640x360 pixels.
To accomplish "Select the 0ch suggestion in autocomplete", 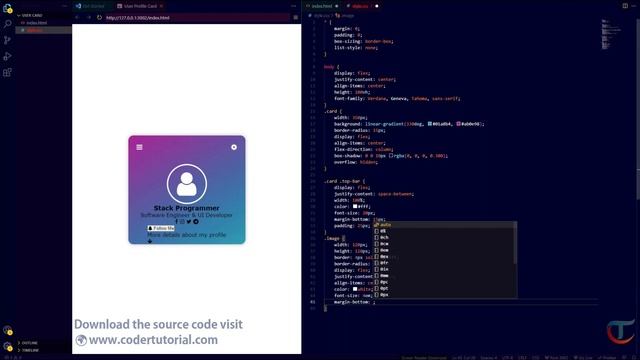I will [x=443, y=238].
